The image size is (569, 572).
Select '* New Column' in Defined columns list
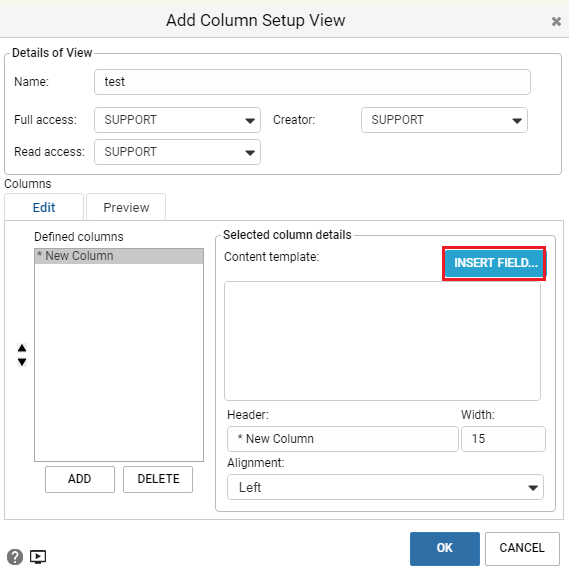(x=119, y=256)
